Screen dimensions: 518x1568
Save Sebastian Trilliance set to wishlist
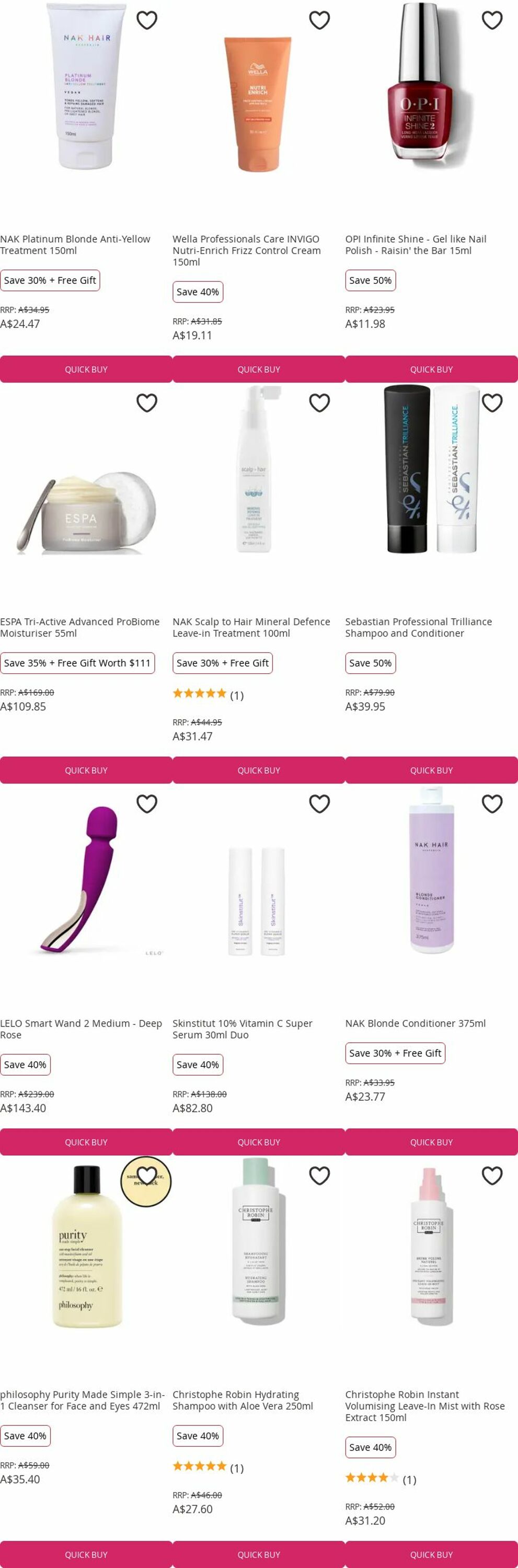[492, 403]
